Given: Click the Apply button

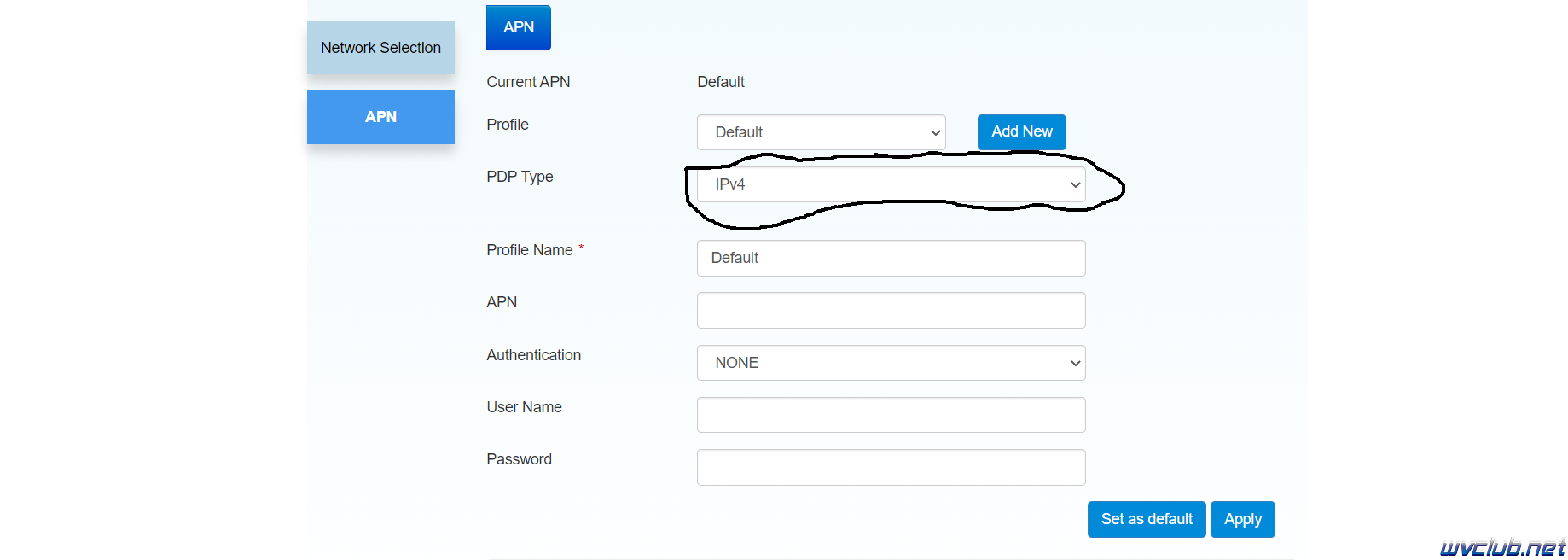Looking at the screenshot, I should pyautogui.click(x=1243, y=519).
